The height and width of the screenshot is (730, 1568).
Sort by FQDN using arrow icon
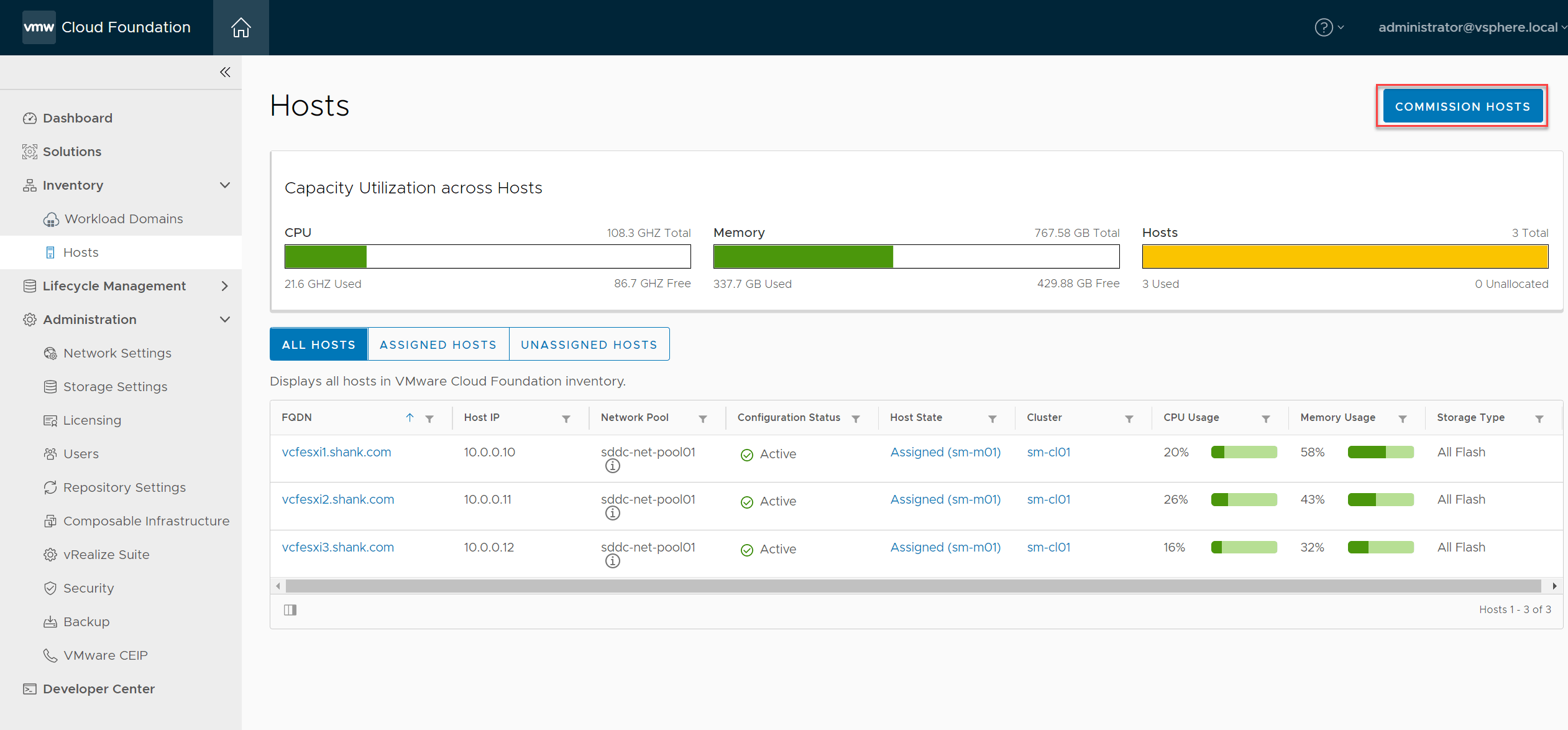(410, 417)
